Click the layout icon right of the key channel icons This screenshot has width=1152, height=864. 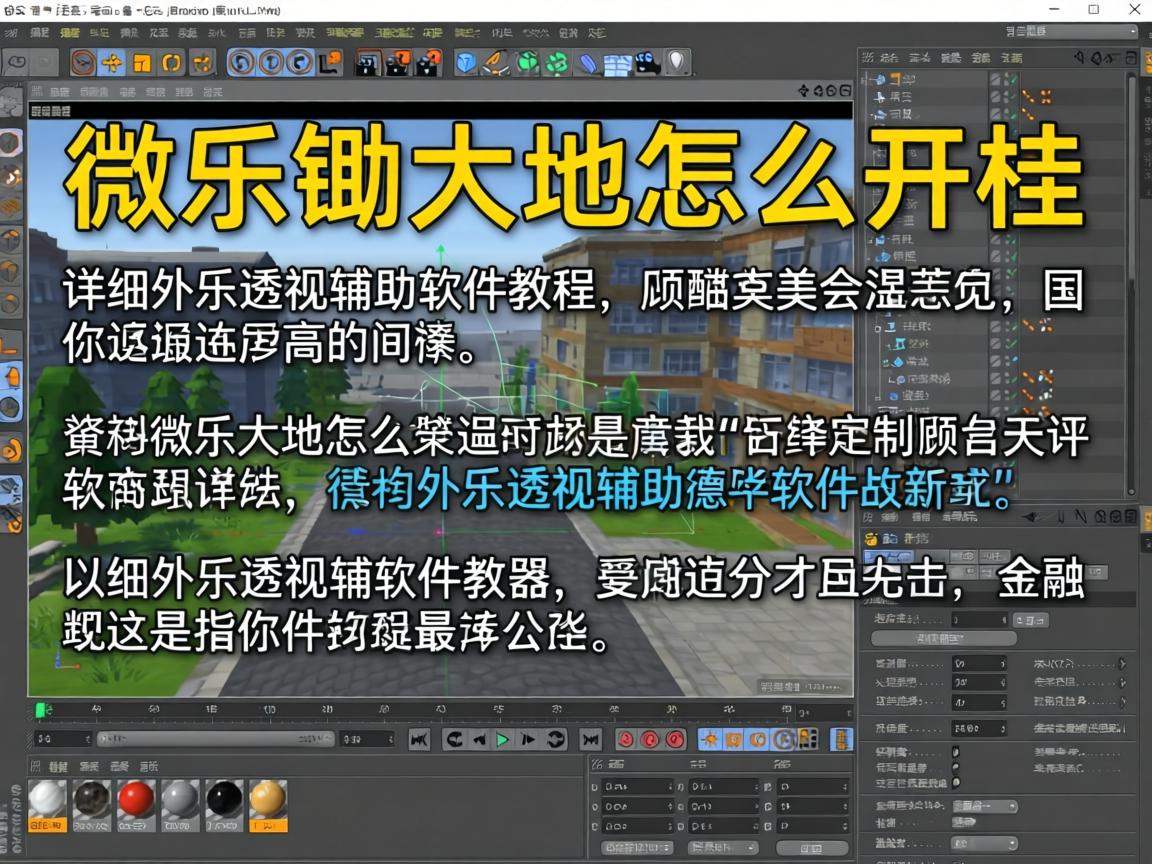[x=841, y=739]
